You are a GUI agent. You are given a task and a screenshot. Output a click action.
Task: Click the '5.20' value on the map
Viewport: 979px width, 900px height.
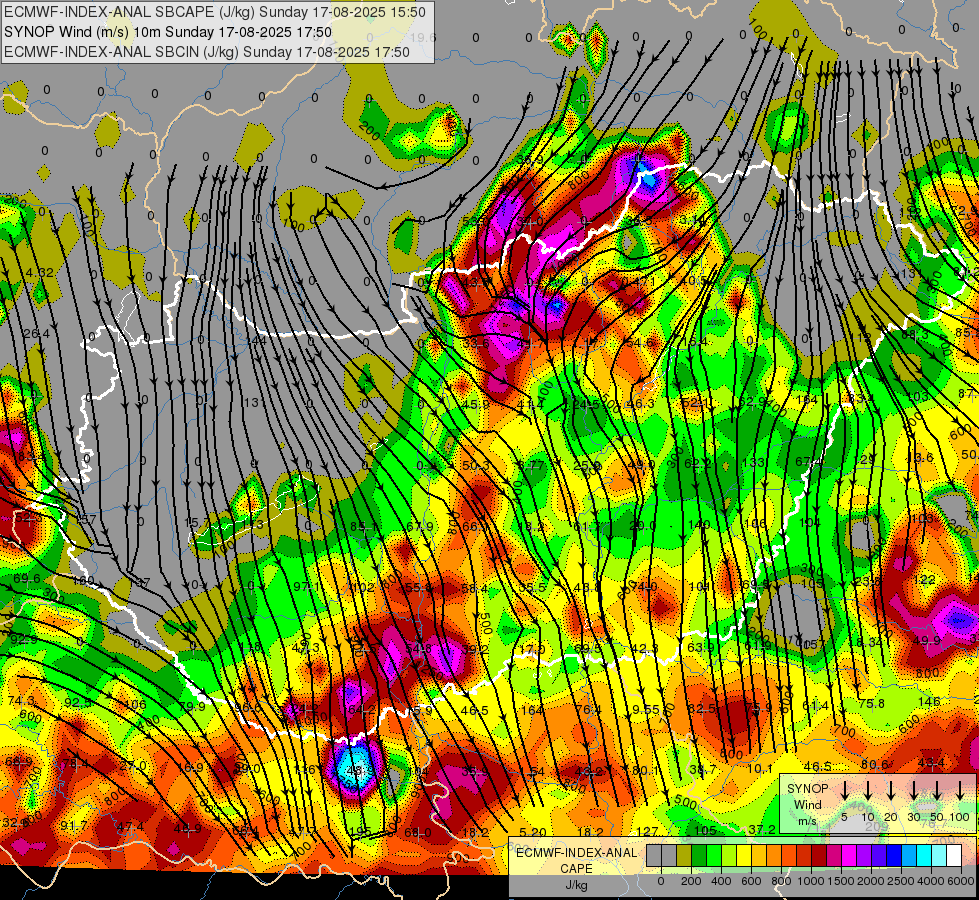point(533,832)
